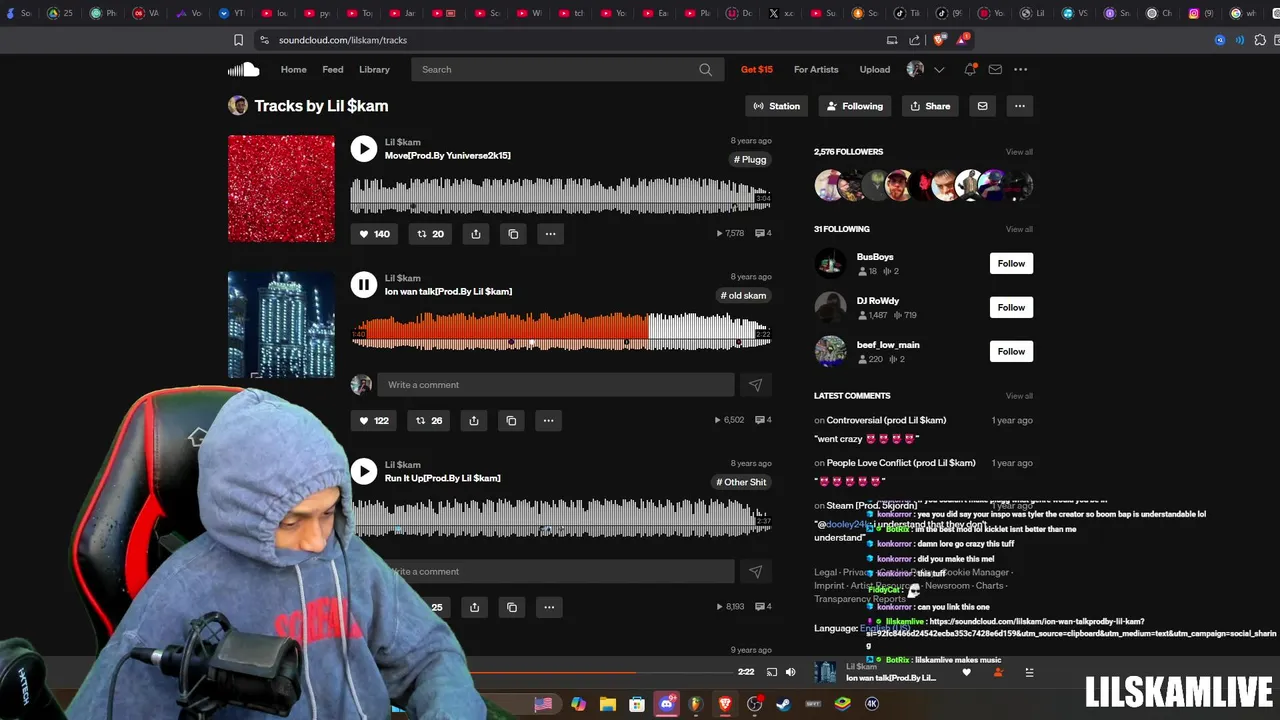
Task: Open the next-up queue in player bar
Action: (x=1029, y=673)
